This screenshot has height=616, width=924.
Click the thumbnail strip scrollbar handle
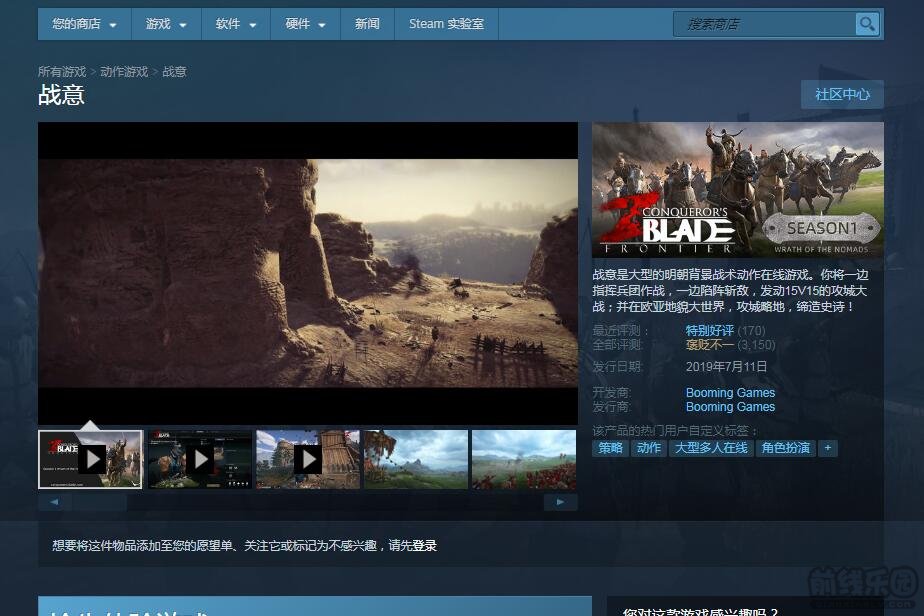click(x=100, y=502)
